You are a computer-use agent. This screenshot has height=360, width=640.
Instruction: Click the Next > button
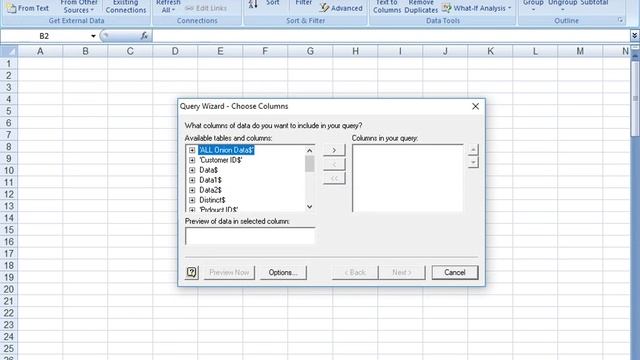click(402, 272)
